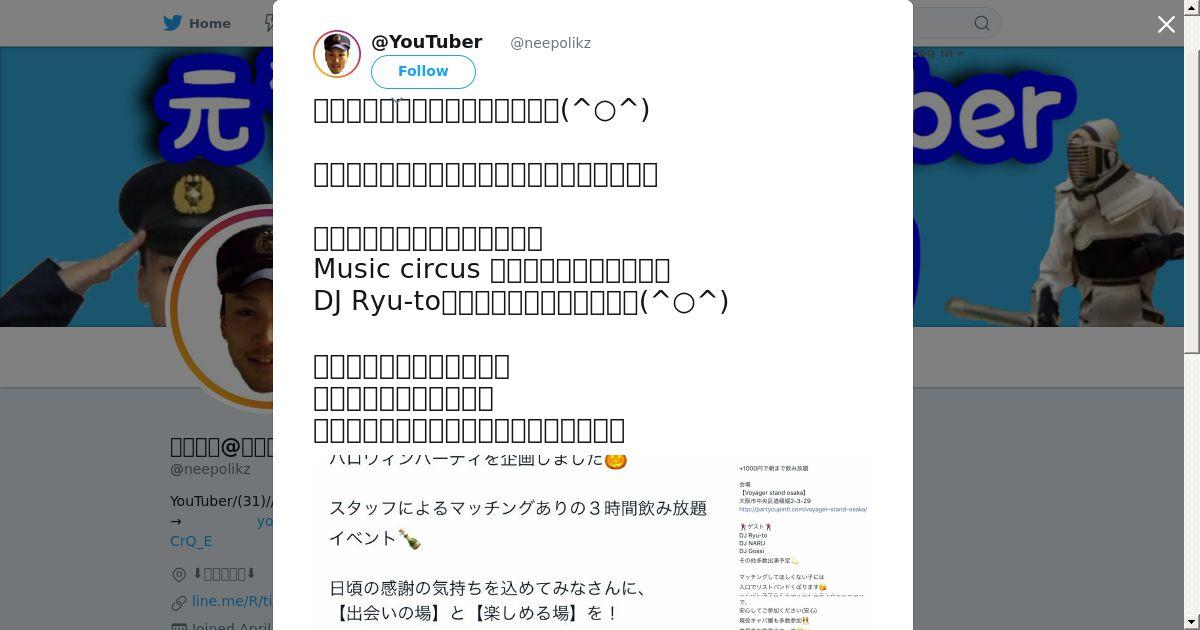
Task: Click the Home navigation label
Action: click(x=210, y=23)
